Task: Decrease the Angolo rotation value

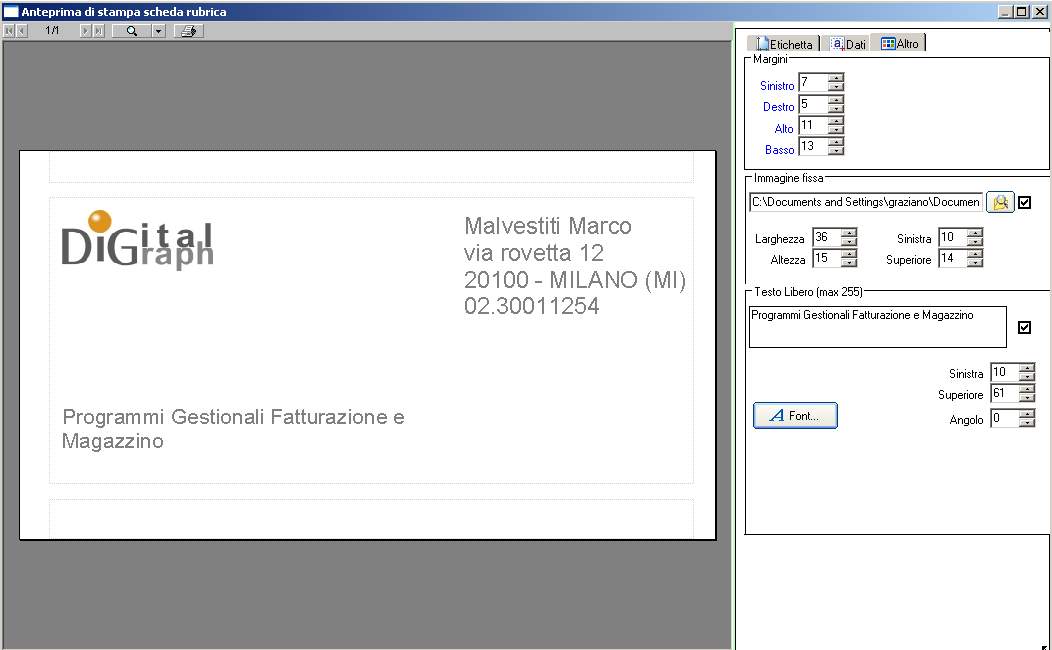Action: coord(1027,423)
